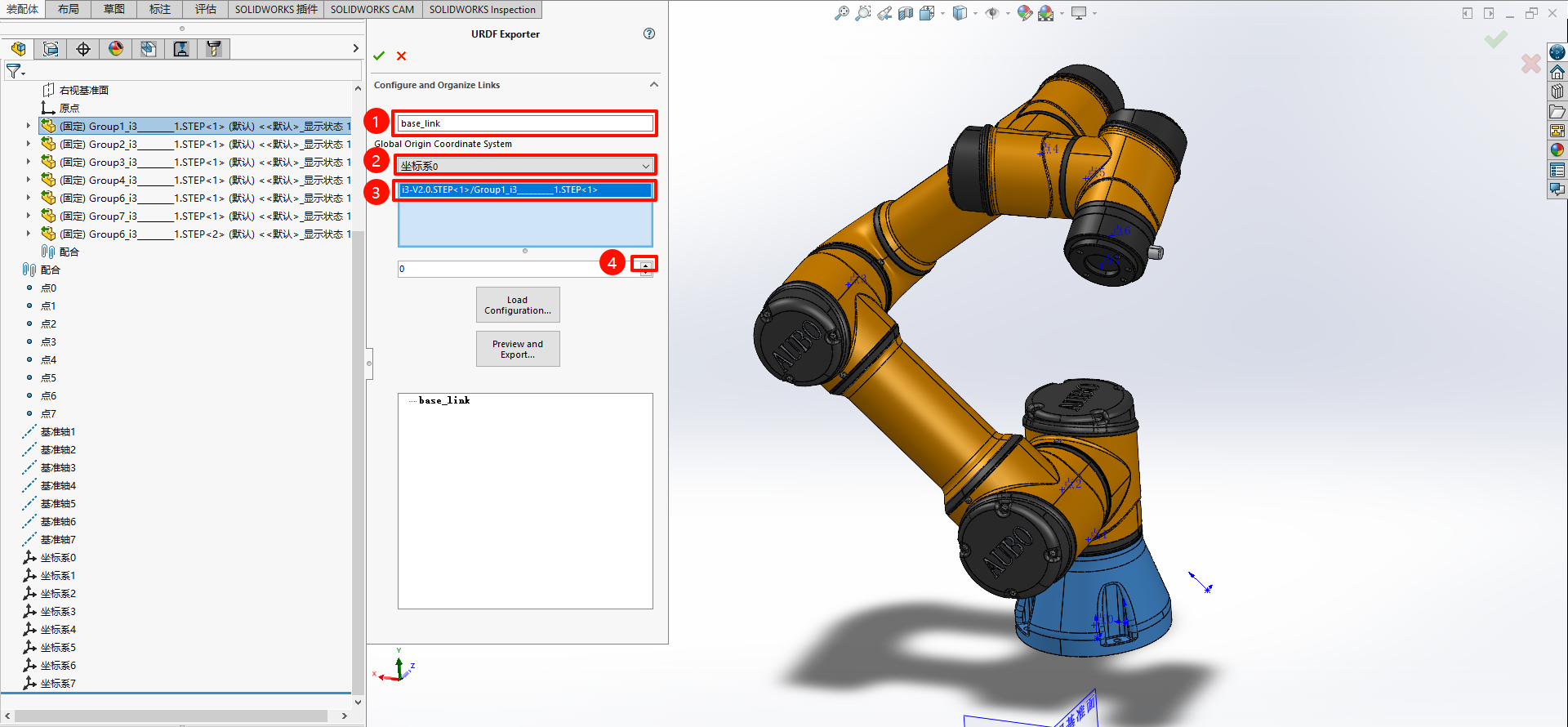Open the Custom Properties task pane

(x=1557, y=170)
